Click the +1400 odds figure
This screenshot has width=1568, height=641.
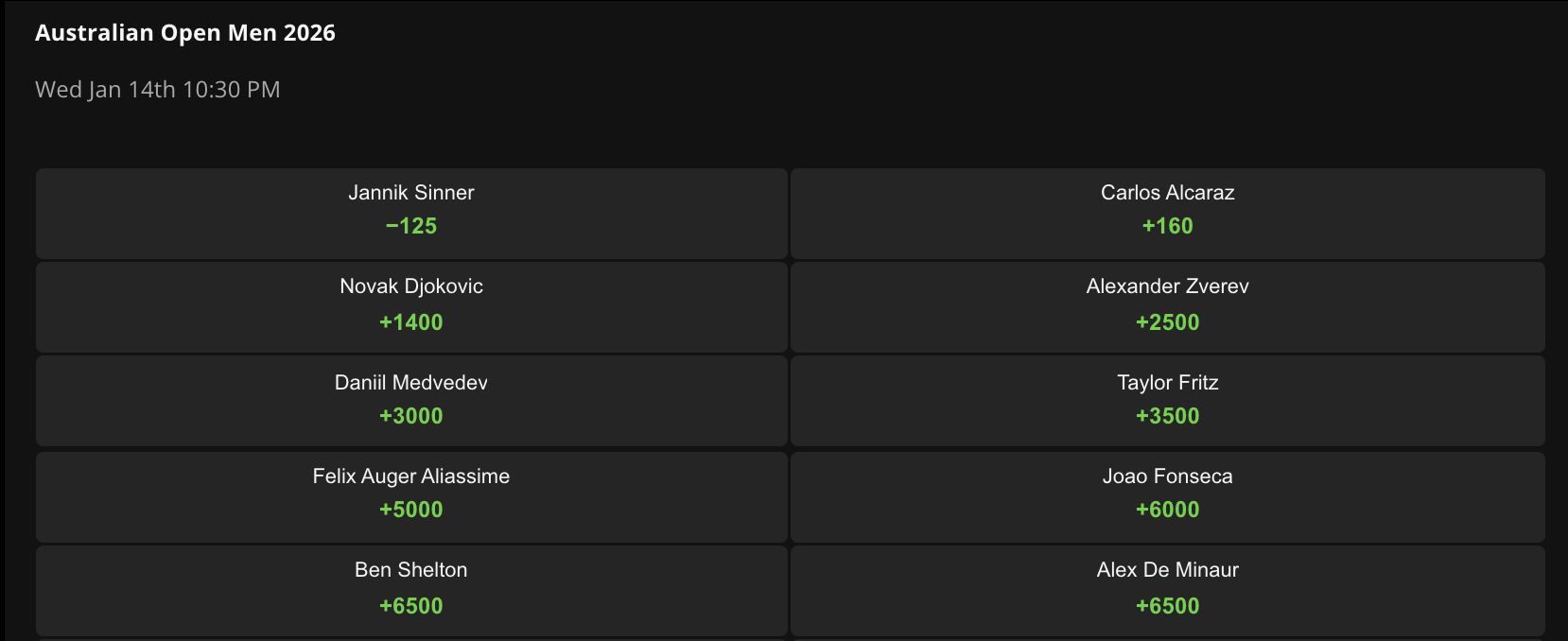[x=411, y=322]
